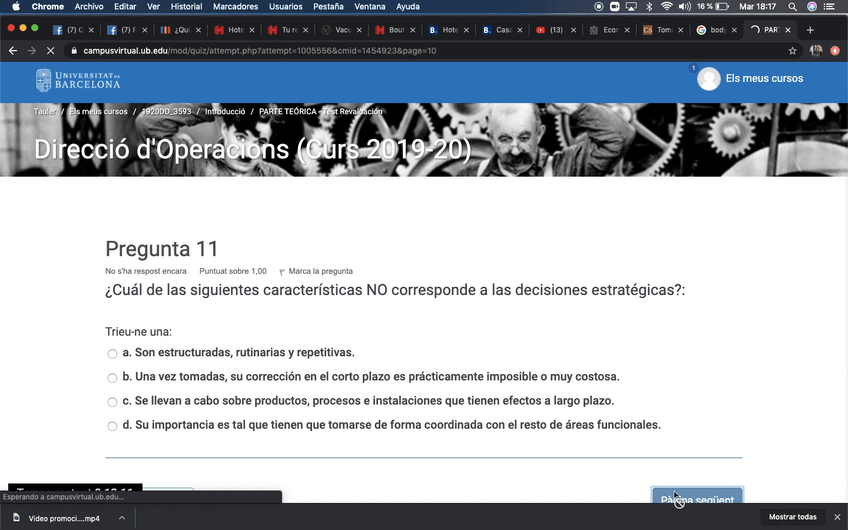Stop loading the page with X button
Screen dimensions: 848x530
tap(50, 51)
